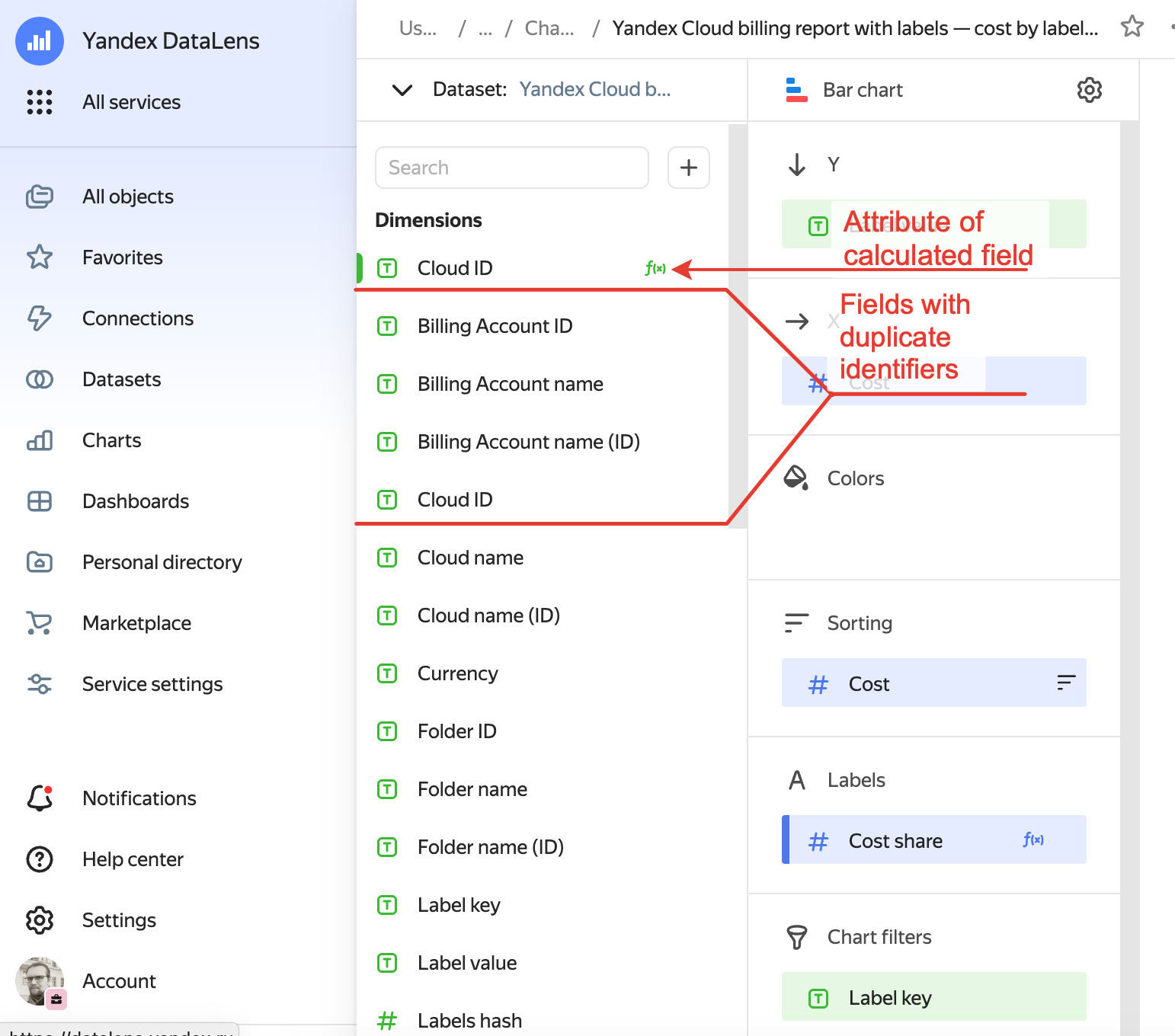
Task: Go to Connections in the sidebar
Action: pyautogui.click(x=138, y=318)
